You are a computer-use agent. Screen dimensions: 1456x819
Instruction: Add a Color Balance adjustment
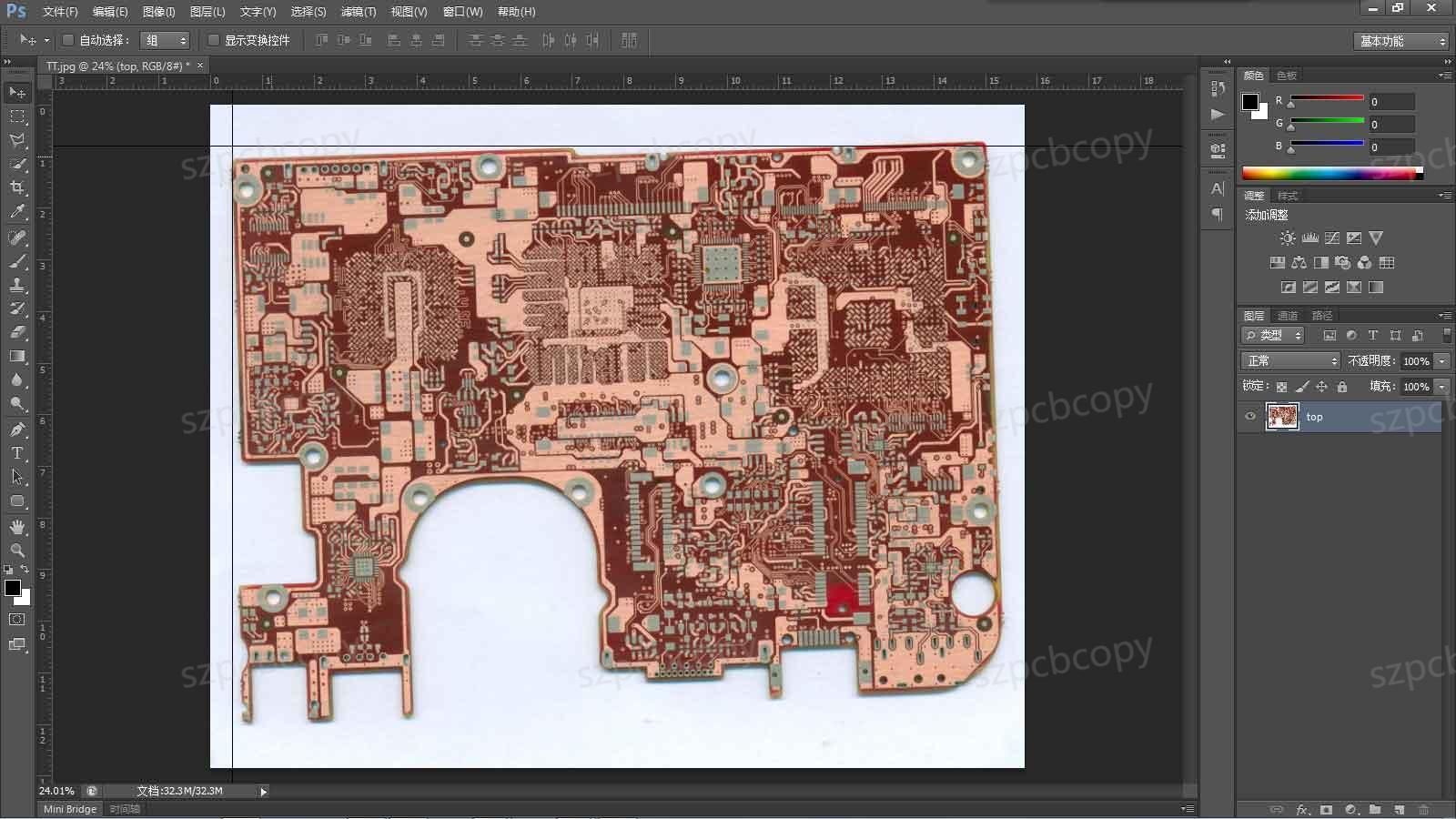pos(1299,263)
